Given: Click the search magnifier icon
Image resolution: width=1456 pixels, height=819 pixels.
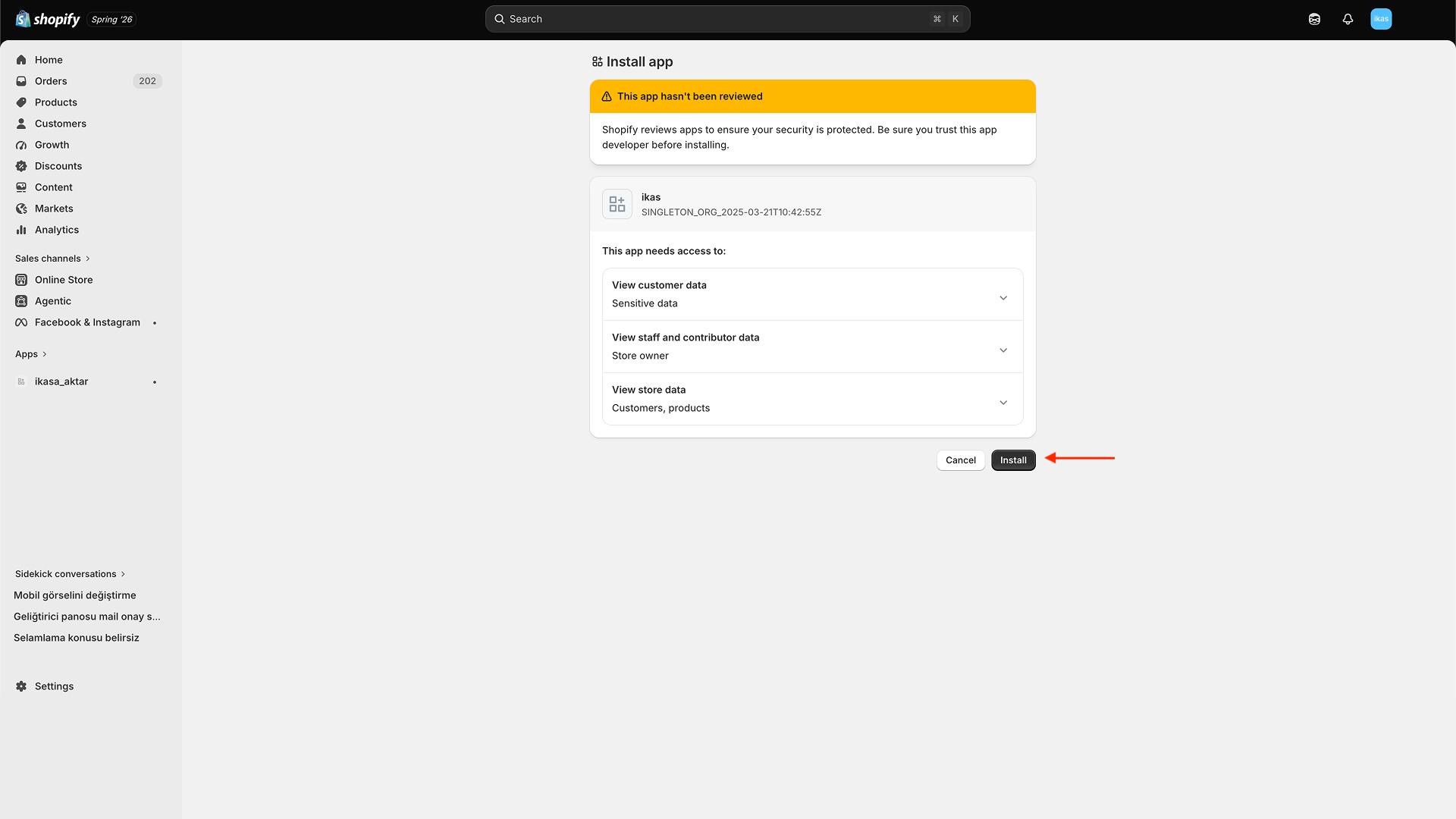Looking at the screenshot, I should 500,19.
